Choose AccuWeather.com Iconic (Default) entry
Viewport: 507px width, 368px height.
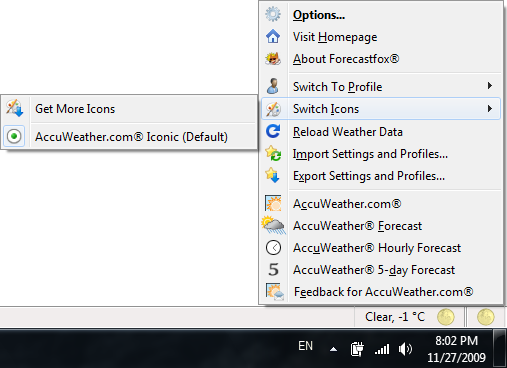(x=130, y=136)
